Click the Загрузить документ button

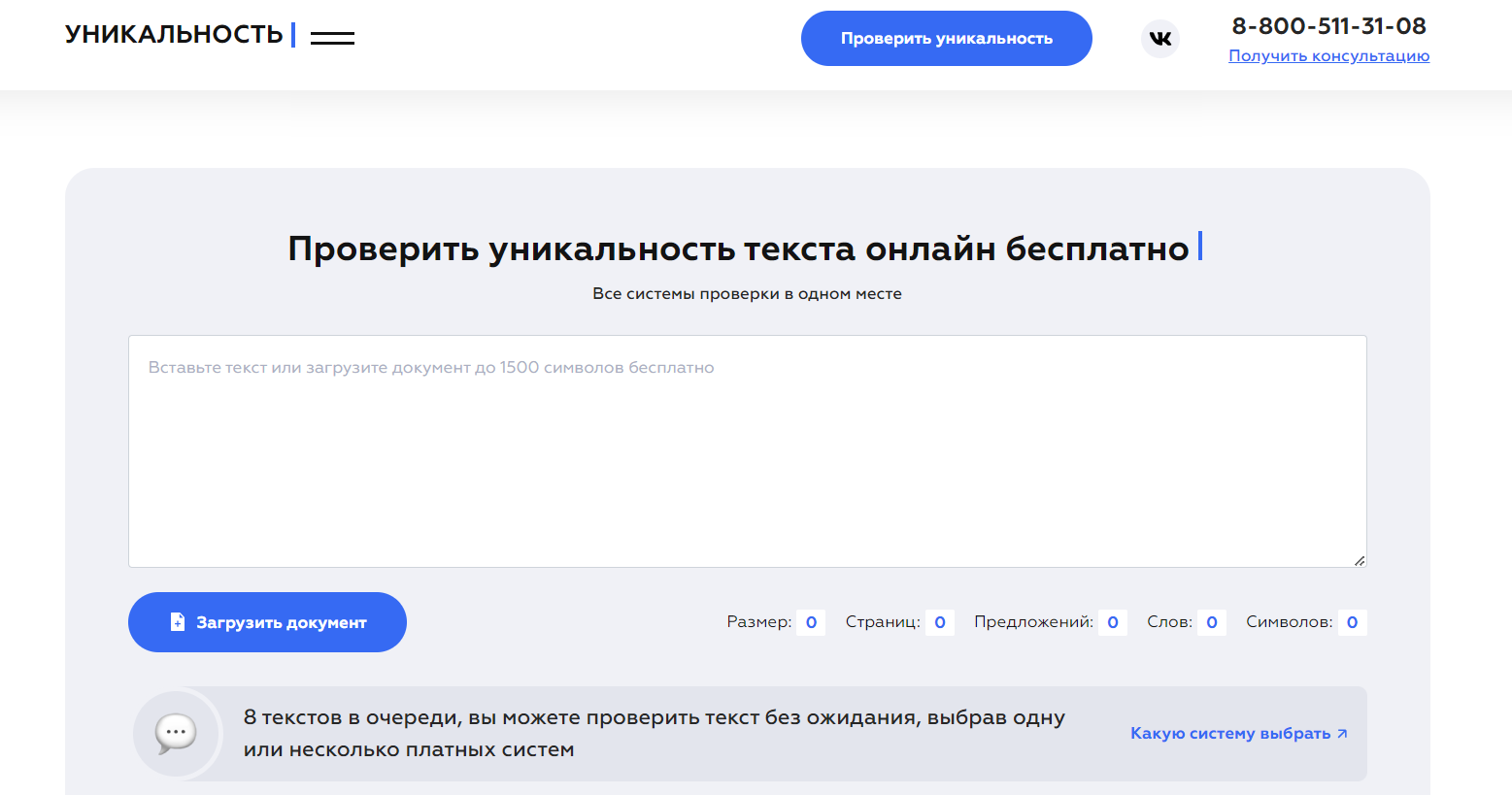tap(267, 622)
